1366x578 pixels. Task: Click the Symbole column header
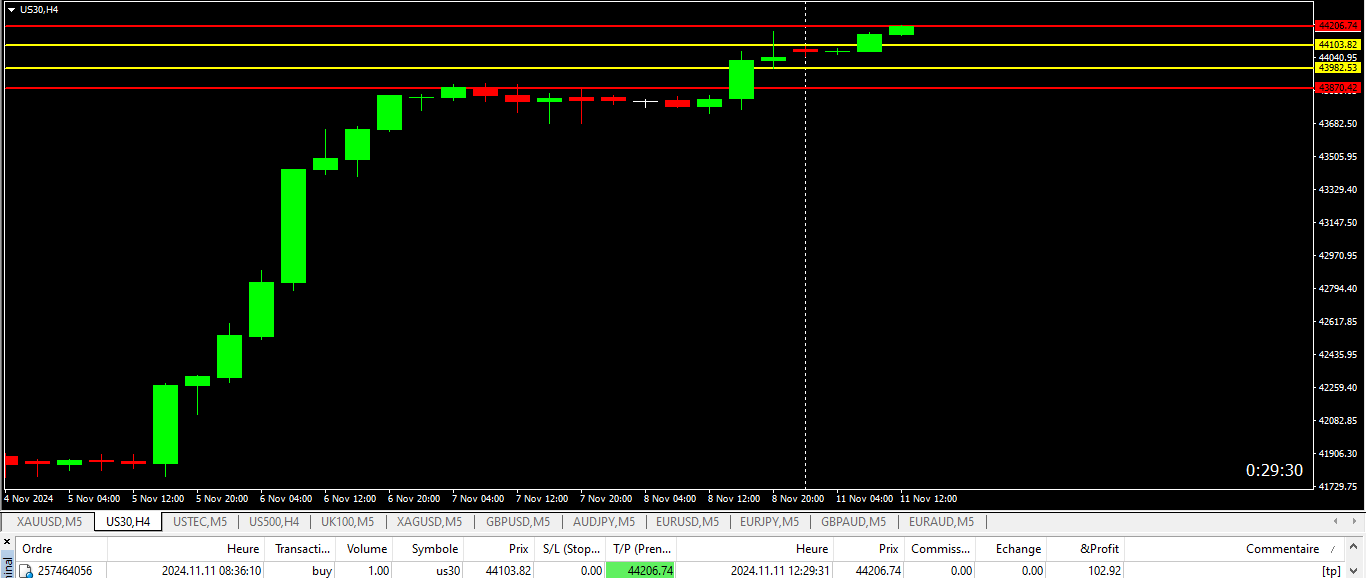pos(434,549)
